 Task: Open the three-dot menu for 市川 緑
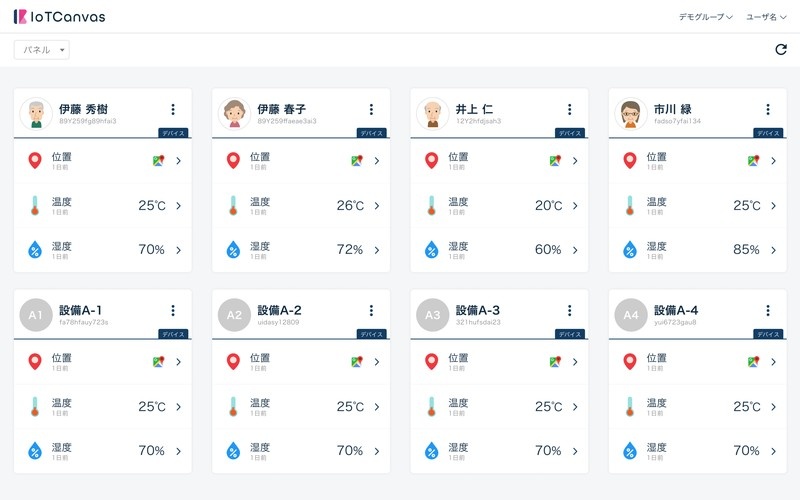[768, 110]
